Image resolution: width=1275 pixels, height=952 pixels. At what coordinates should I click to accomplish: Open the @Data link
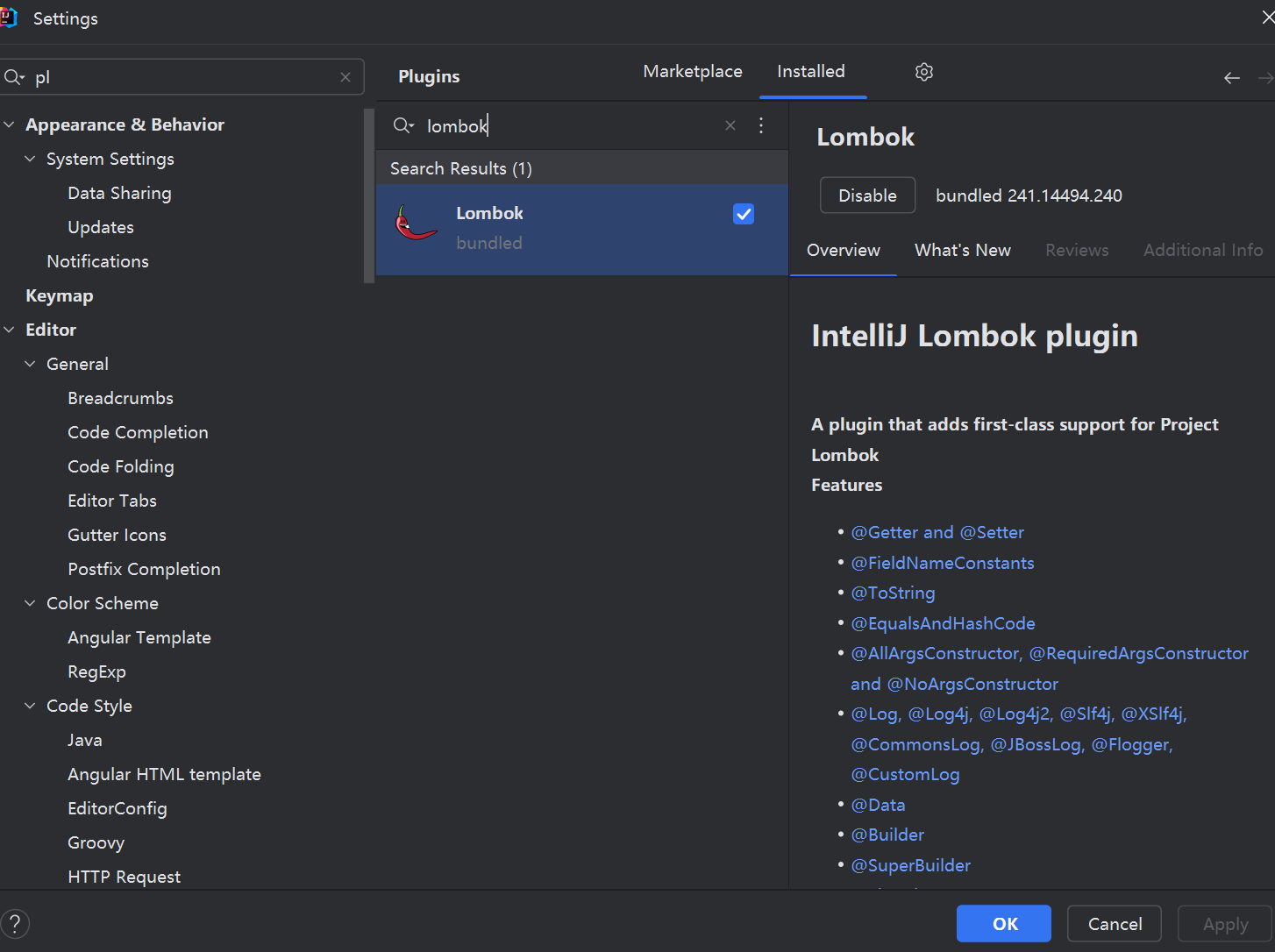(878, 805)
